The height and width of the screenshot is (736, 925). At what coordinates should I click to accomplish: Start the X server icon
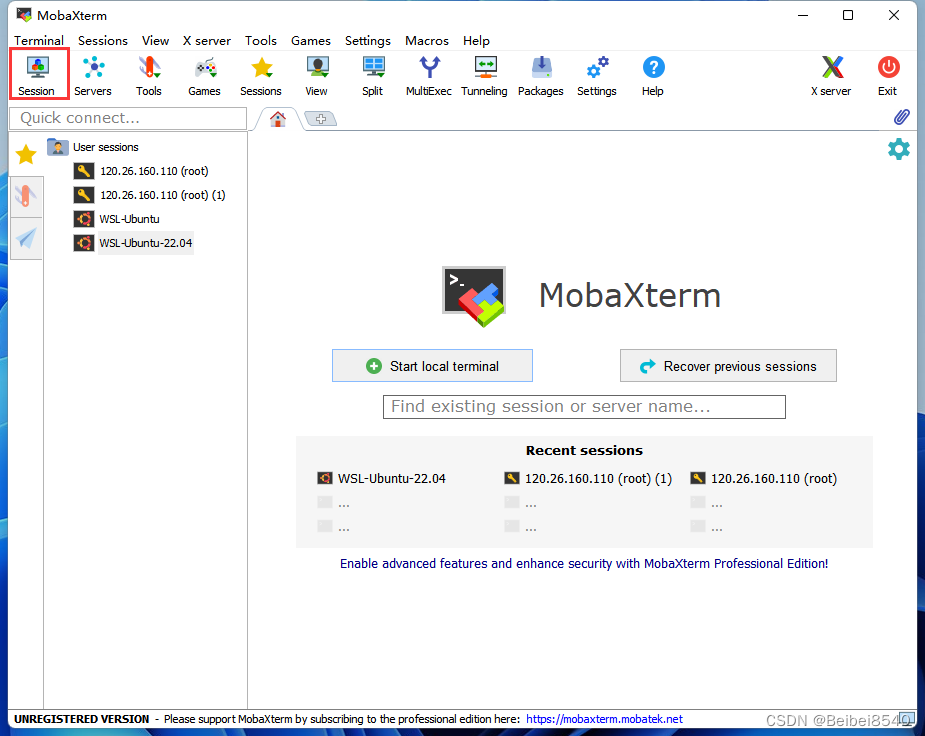coord(831,73)
